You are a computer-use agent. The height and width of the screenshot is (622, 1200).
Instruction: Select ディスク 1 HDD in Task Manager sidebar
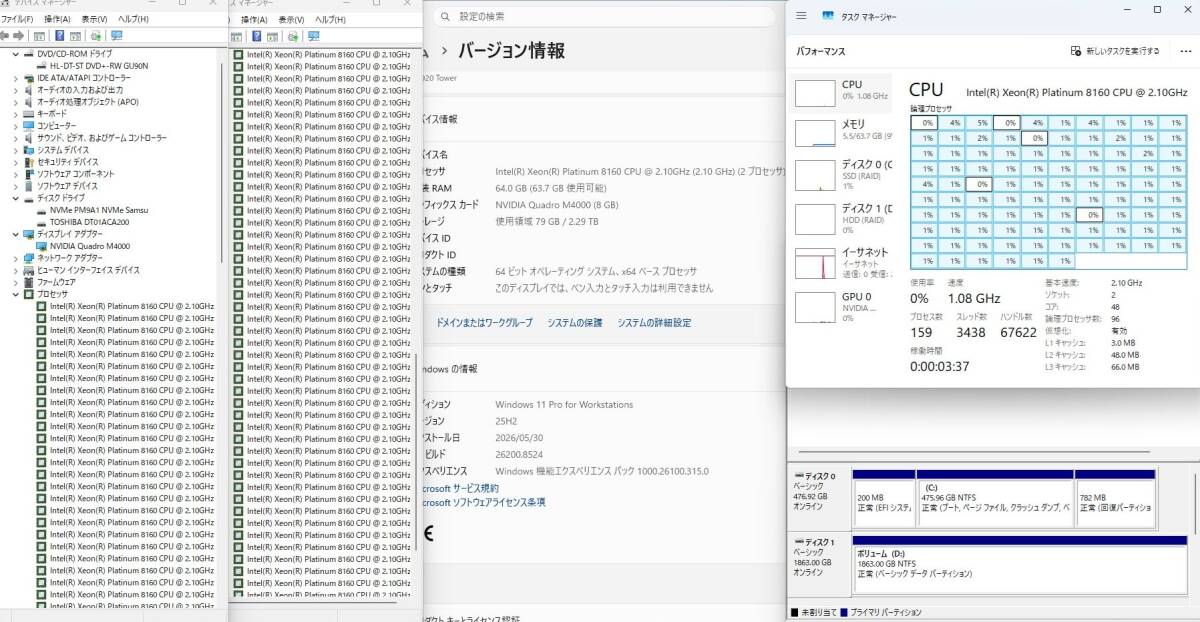tap(840, 217)
